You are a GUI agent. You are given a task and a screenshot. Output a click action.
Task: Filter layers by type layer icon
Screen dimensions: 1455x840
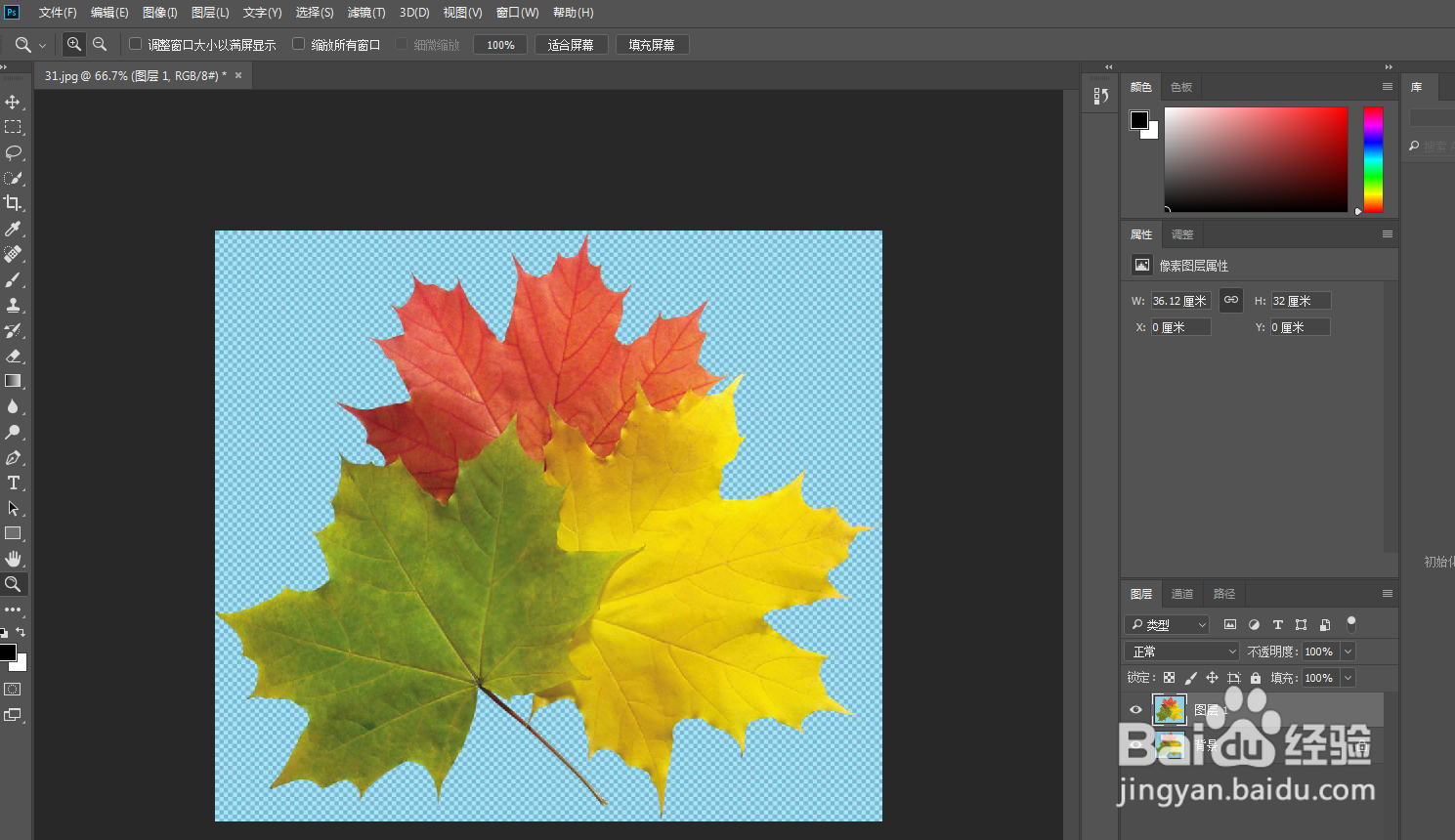coord(1277,624)
